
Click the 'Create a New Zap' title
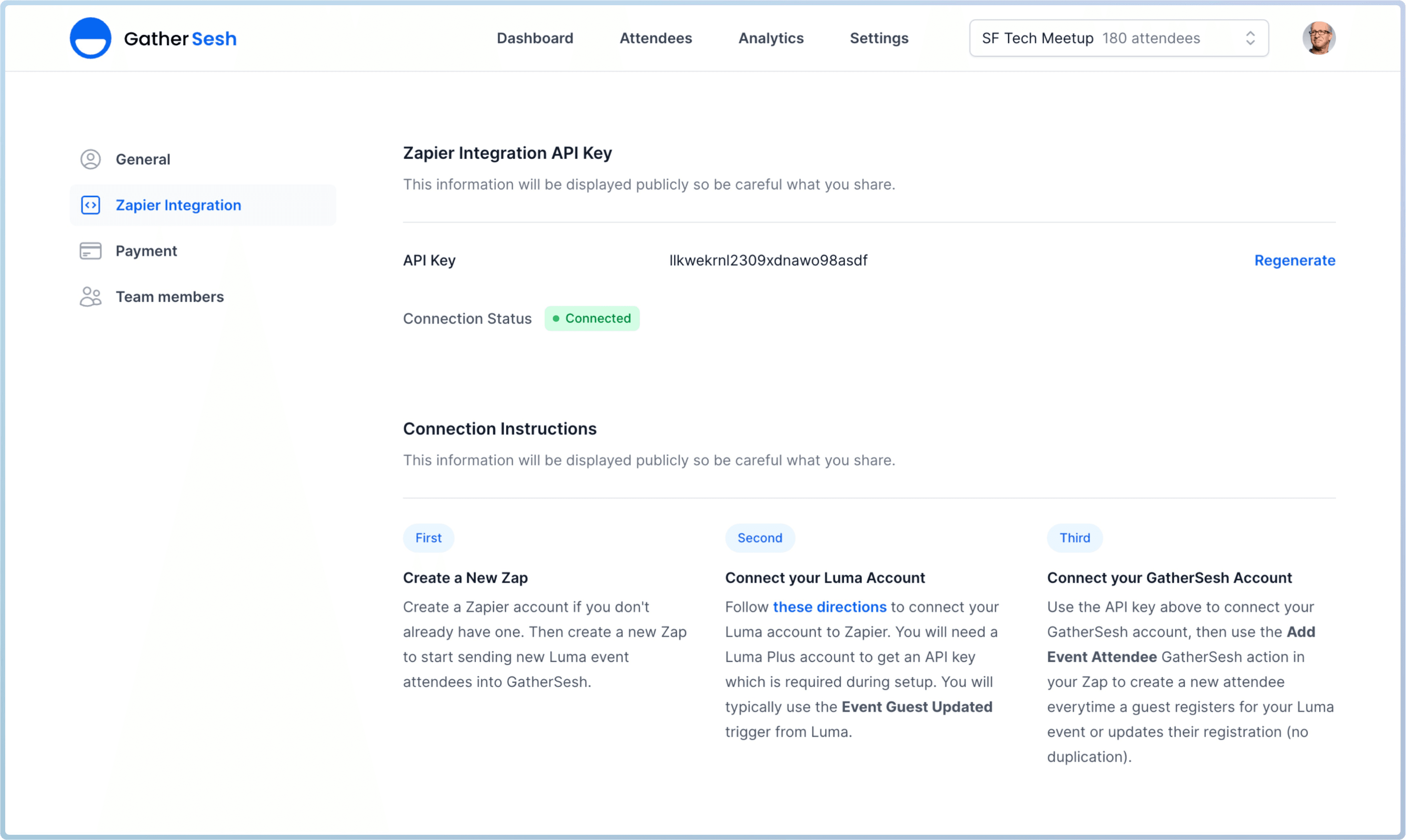tap(465, 577)
